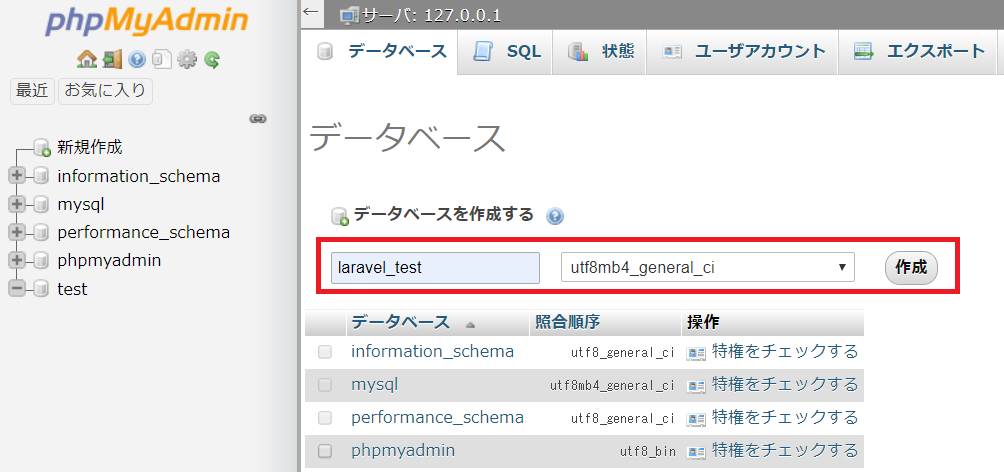Select information_schema in the sidebar tree

coord(139,176)
